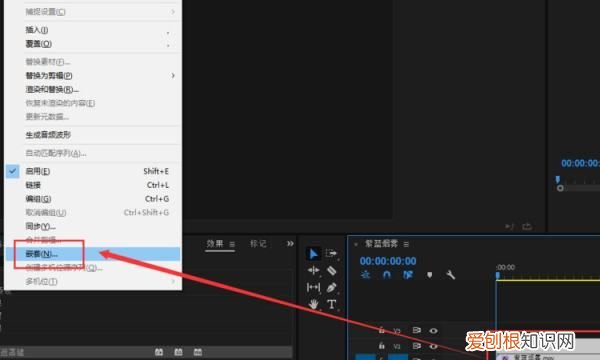Screen dimensions: 600x360
Task: Choose 自动匹配序列(A)... menu item
Action: [92, 153]
